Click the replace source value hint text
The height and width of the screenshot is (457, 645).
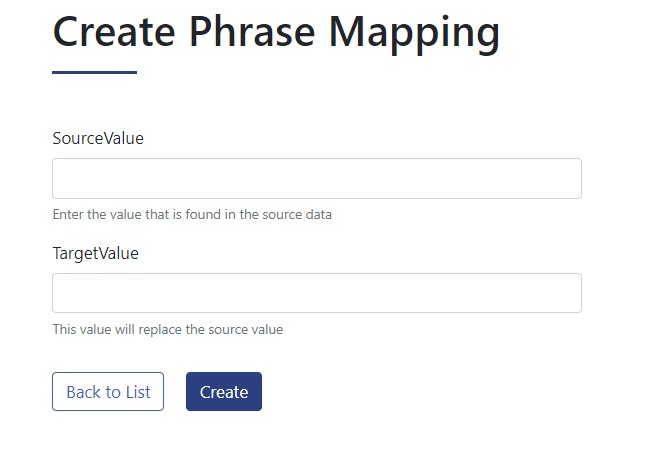pos(167,330)
